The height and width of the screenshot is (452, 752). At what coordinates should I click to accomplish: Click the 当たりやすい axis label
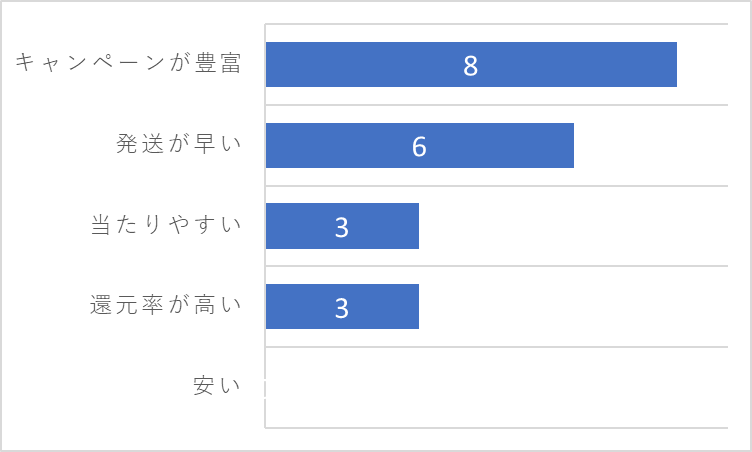[166, 224]
